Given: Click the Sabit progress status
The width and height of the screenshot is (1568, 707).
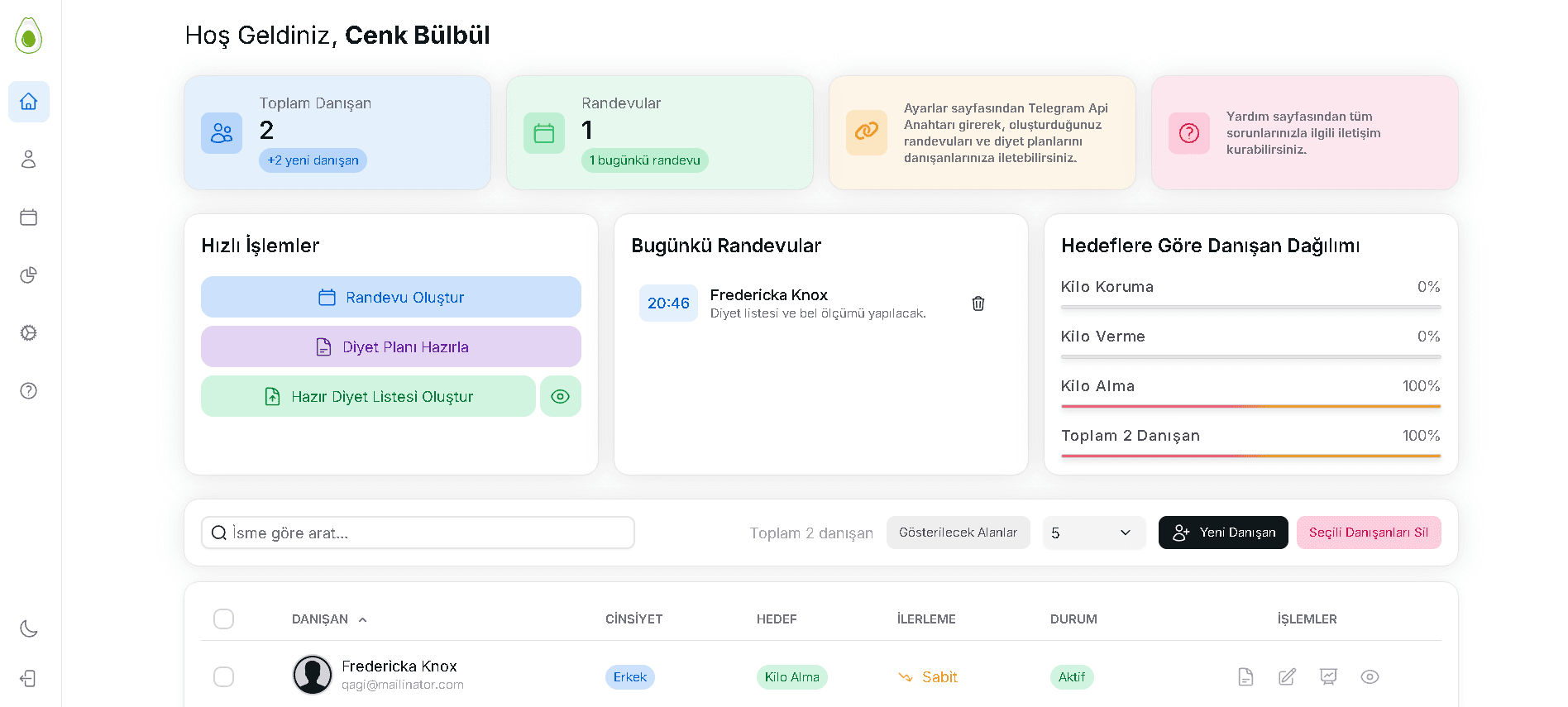Looking at the screenshot, I should (939, 677).
